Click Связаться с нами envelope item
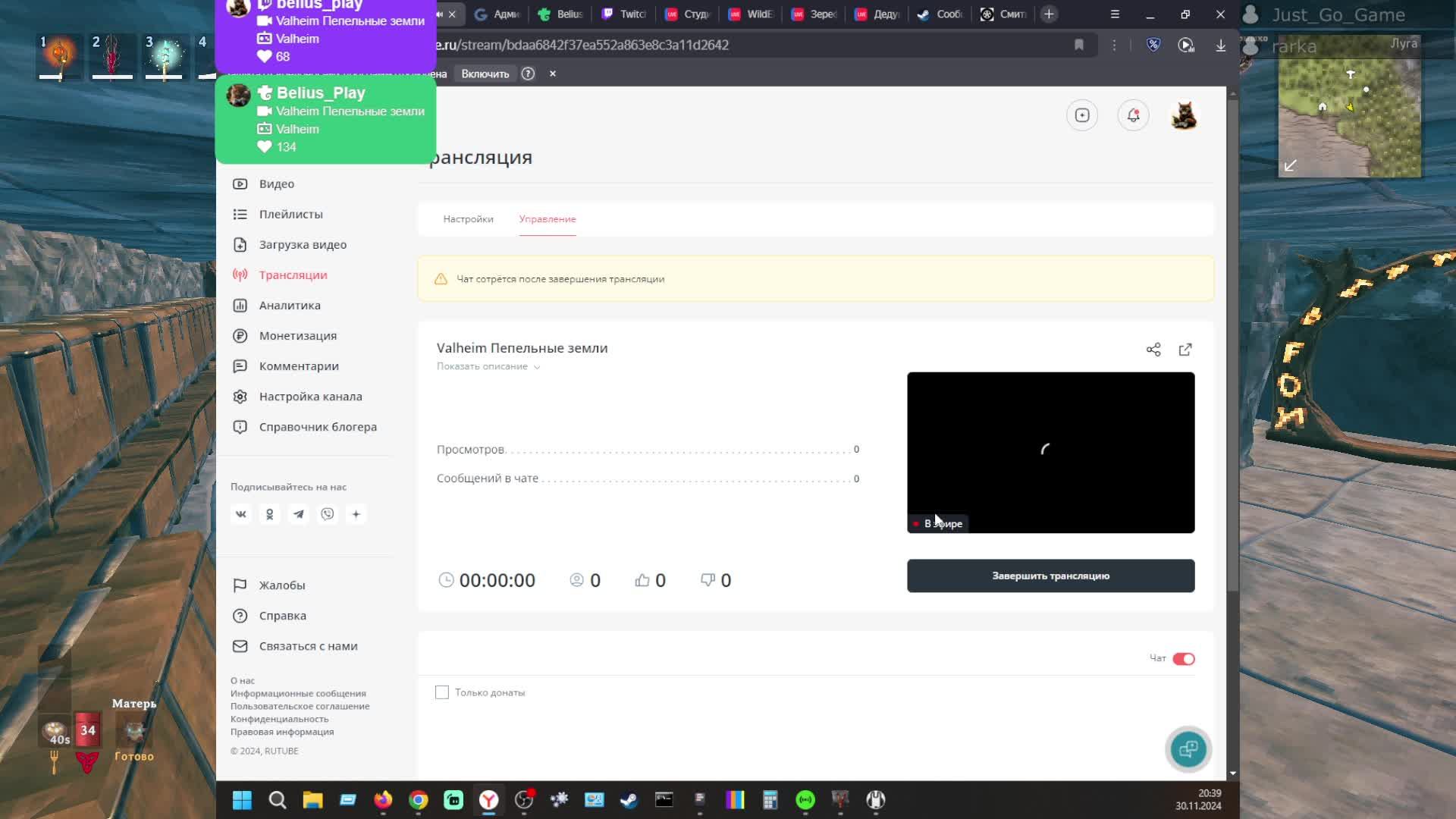 [x=295, y=646]
